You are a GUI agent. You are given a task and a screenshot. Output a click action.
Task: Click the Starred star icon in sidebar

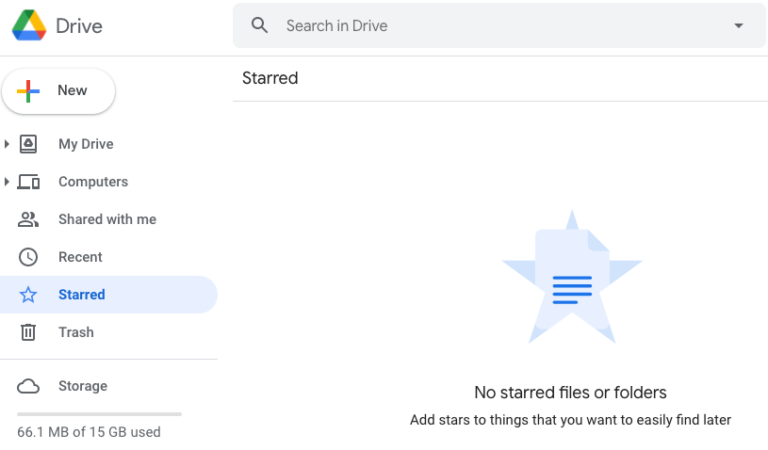[29, 295]
